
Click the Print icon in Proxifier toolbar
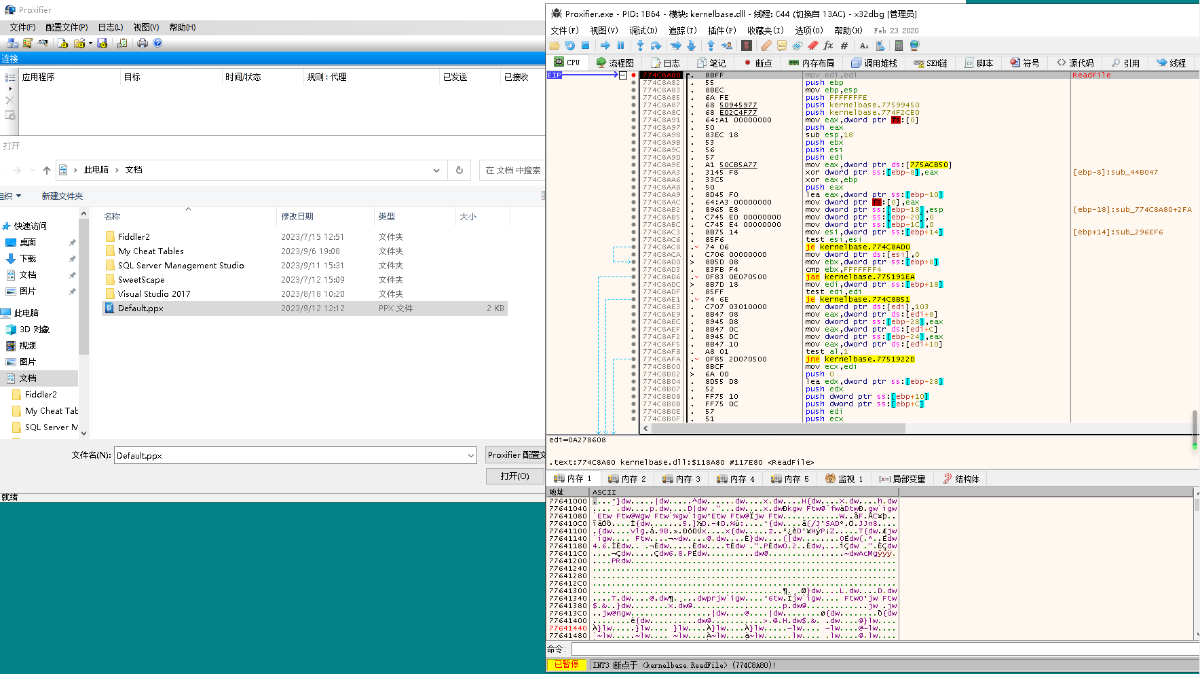pyautogui.click(x=142, y=43)
